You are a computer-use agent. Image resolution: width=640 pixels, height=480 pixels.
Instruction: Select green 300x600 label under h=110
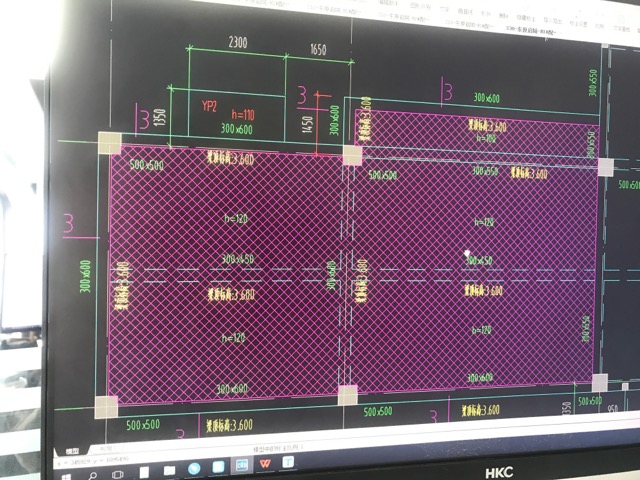tap(237, 129)
